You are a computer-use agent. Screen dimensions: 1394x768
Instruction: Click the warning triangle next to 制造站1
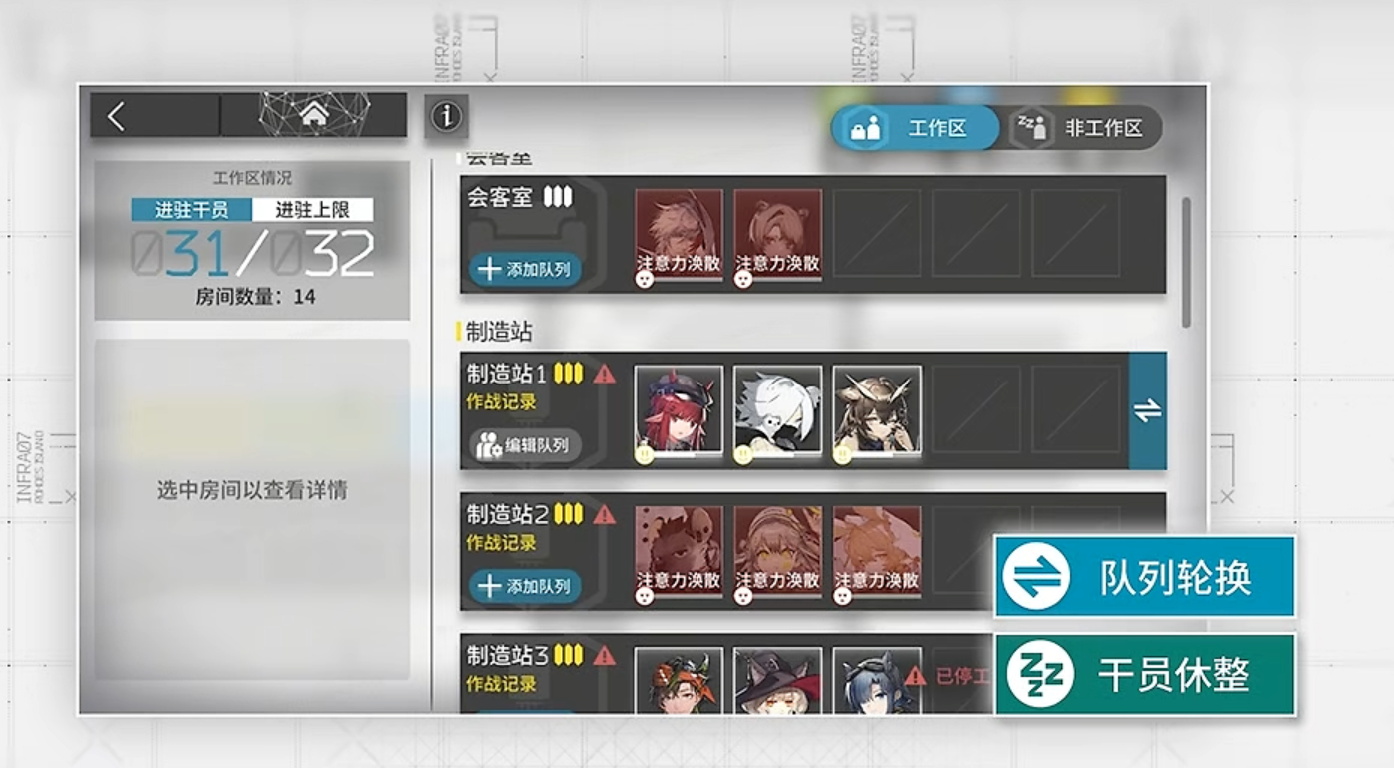pos(605,375)
